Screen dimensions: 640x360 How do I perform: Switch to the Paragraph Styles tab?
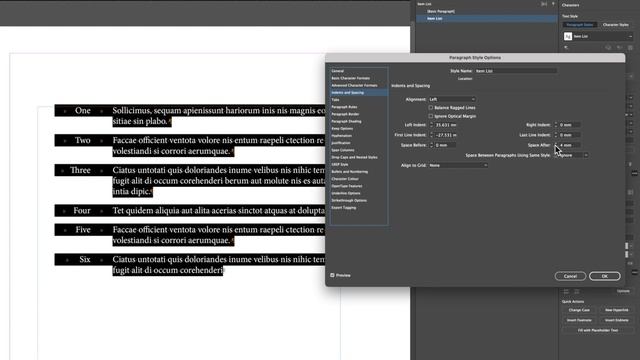580,25
